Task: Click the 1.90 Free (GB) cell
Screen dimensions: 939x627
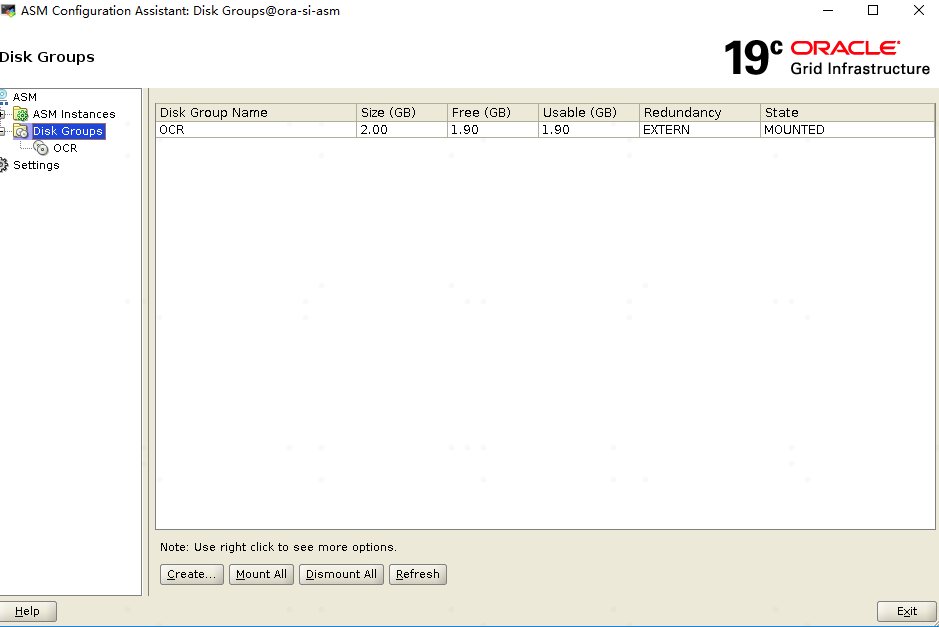Action: click(493, 130)
